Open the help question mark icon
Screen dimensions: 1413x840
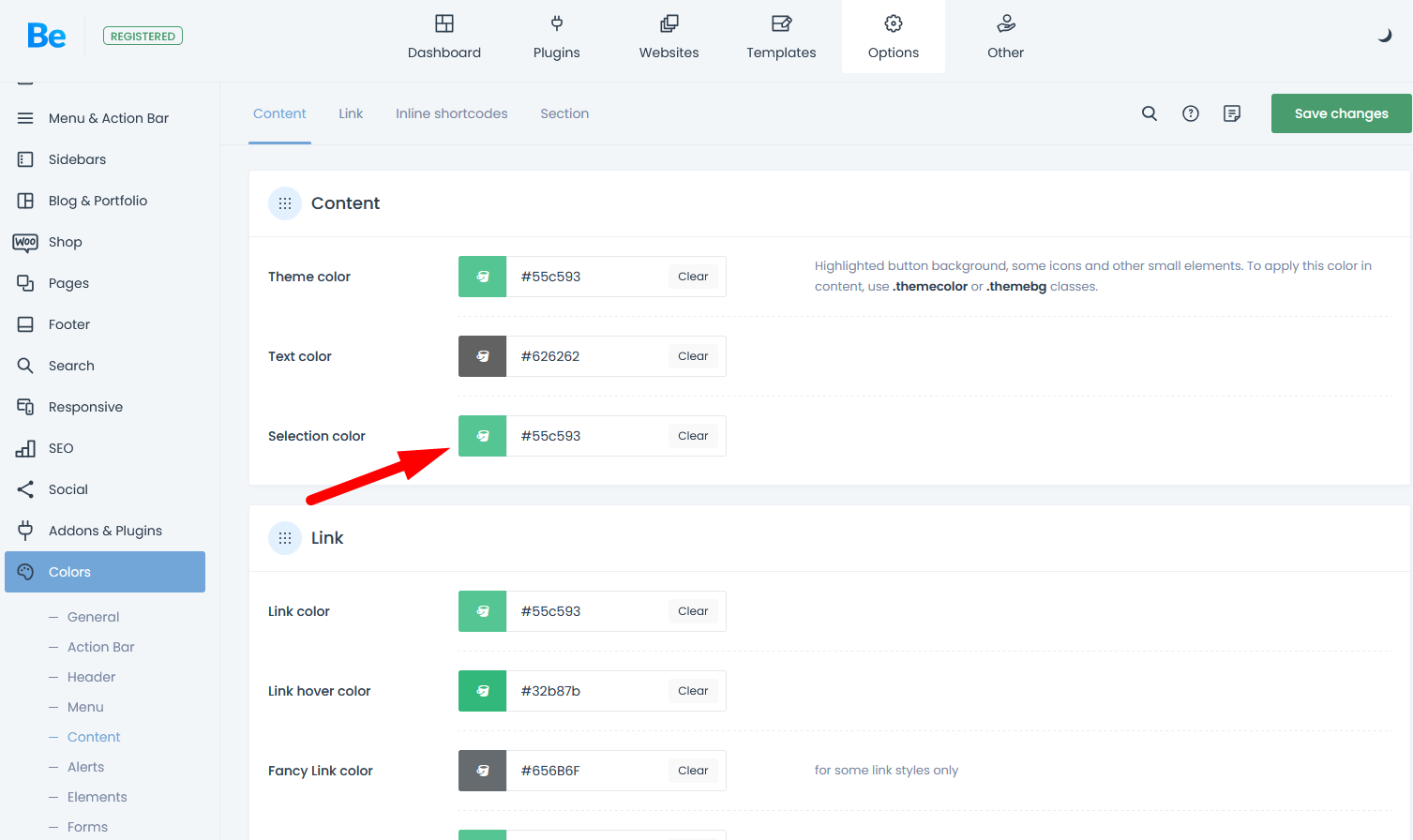click(x=1191, y=113)
